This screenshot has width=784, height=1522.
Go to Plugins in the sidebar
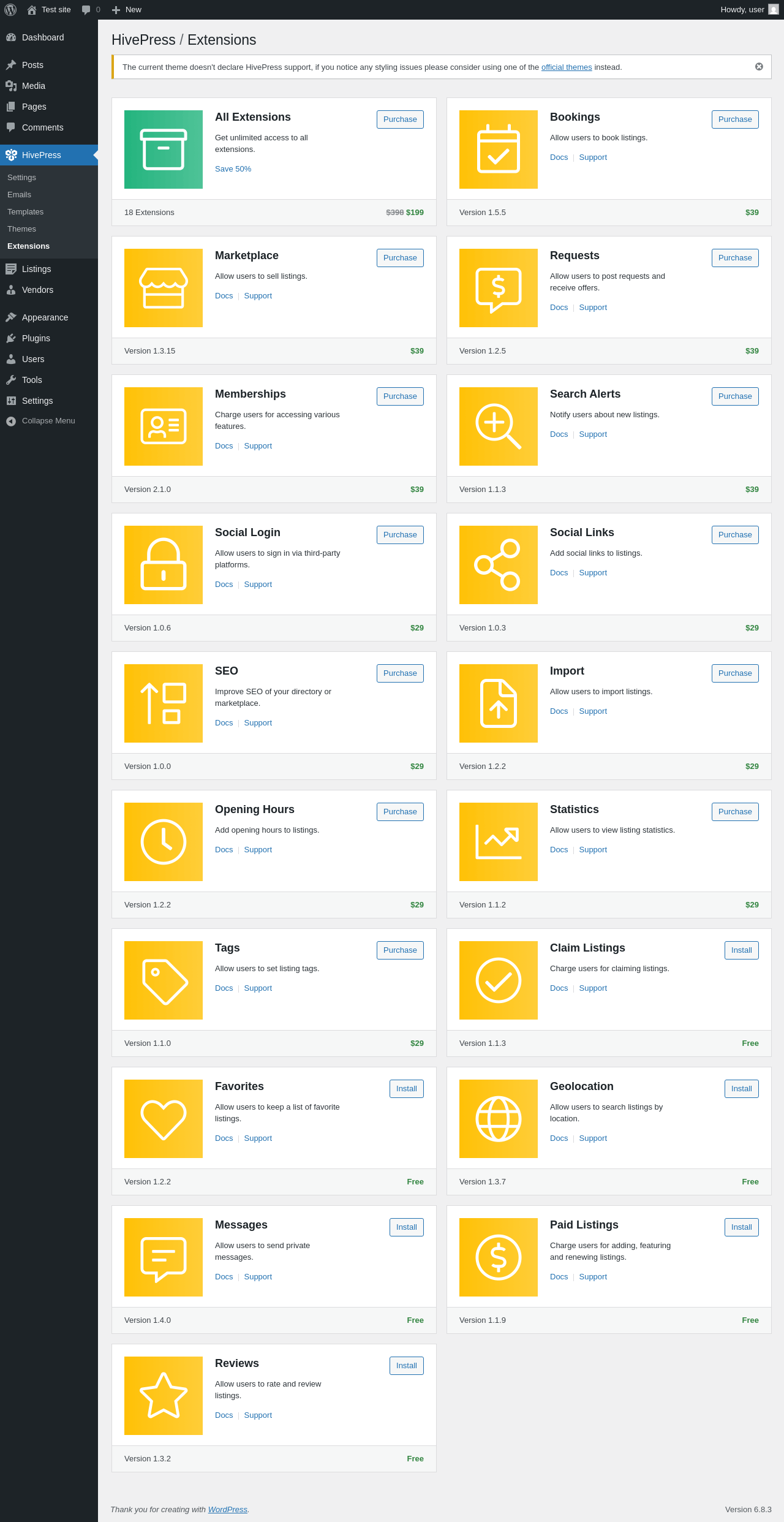point(36,338)
